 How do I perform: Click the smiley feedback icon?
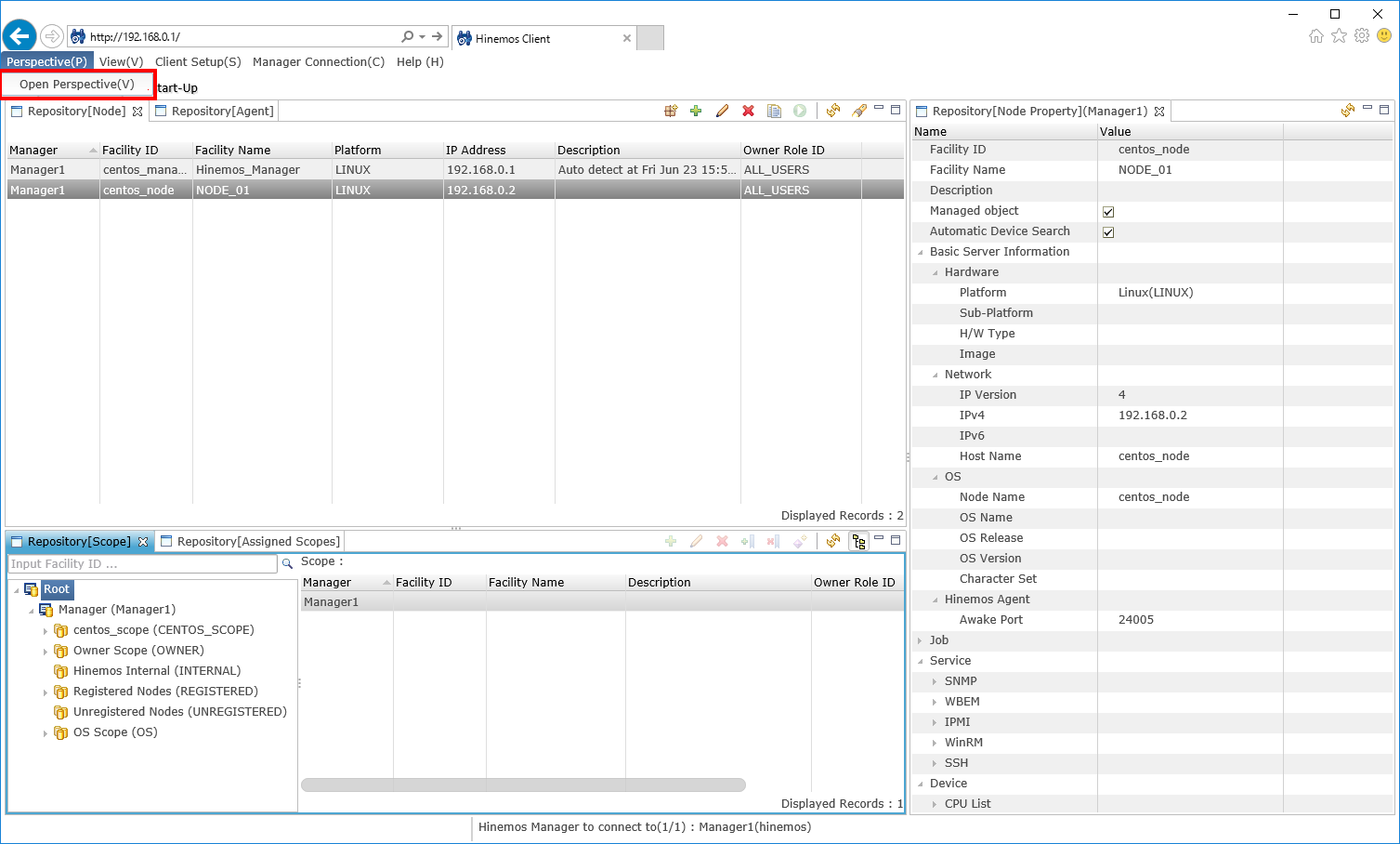pos(1384,36)
